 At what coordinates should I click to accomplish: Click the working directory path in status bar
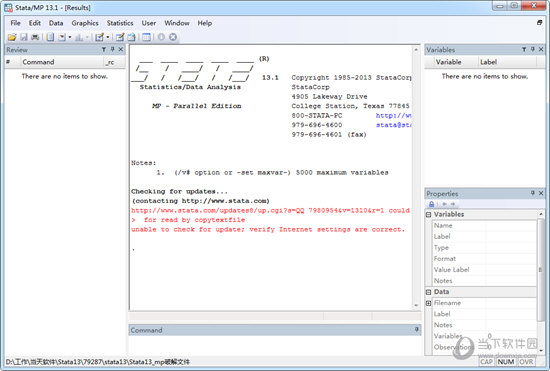98,362
